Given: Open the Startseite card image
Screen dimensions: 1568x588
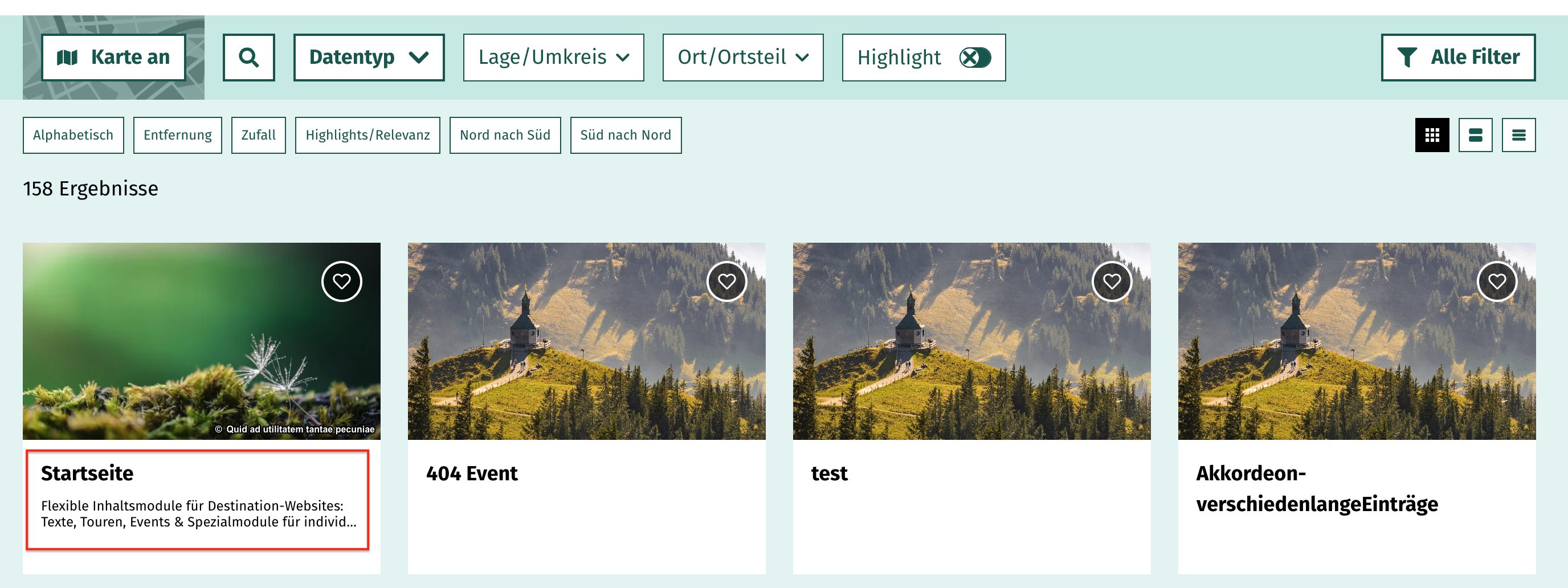Looking at the screenshot, I should click(x=202, y=341).
